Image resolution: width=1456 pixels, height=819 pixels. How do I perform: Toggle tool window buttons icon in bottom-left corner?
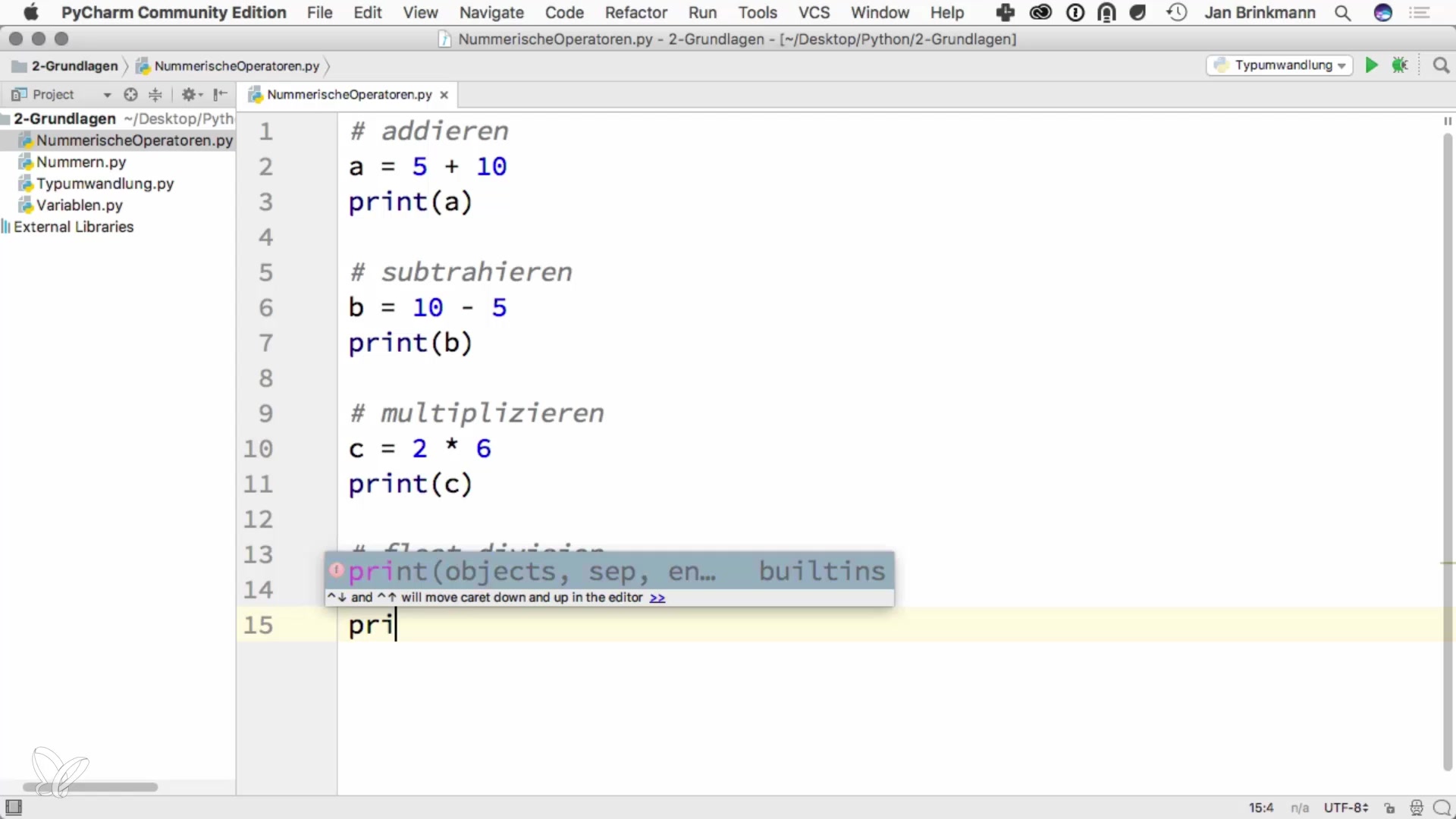pyautogui.click(x=14, y=807)
